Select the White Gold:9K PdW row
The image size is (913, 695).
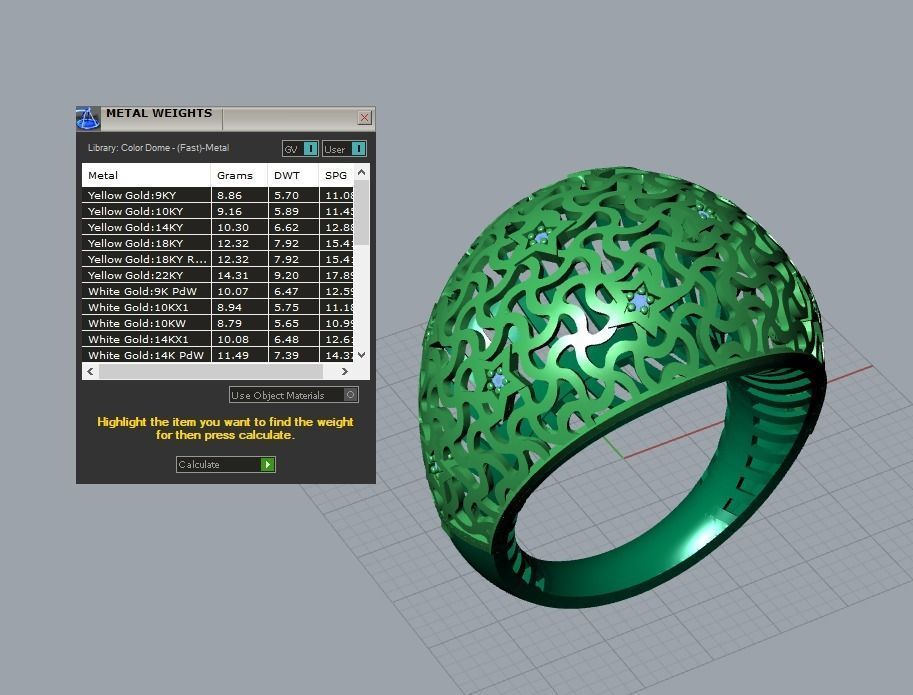pyautogui.click(x=218, y=291)
